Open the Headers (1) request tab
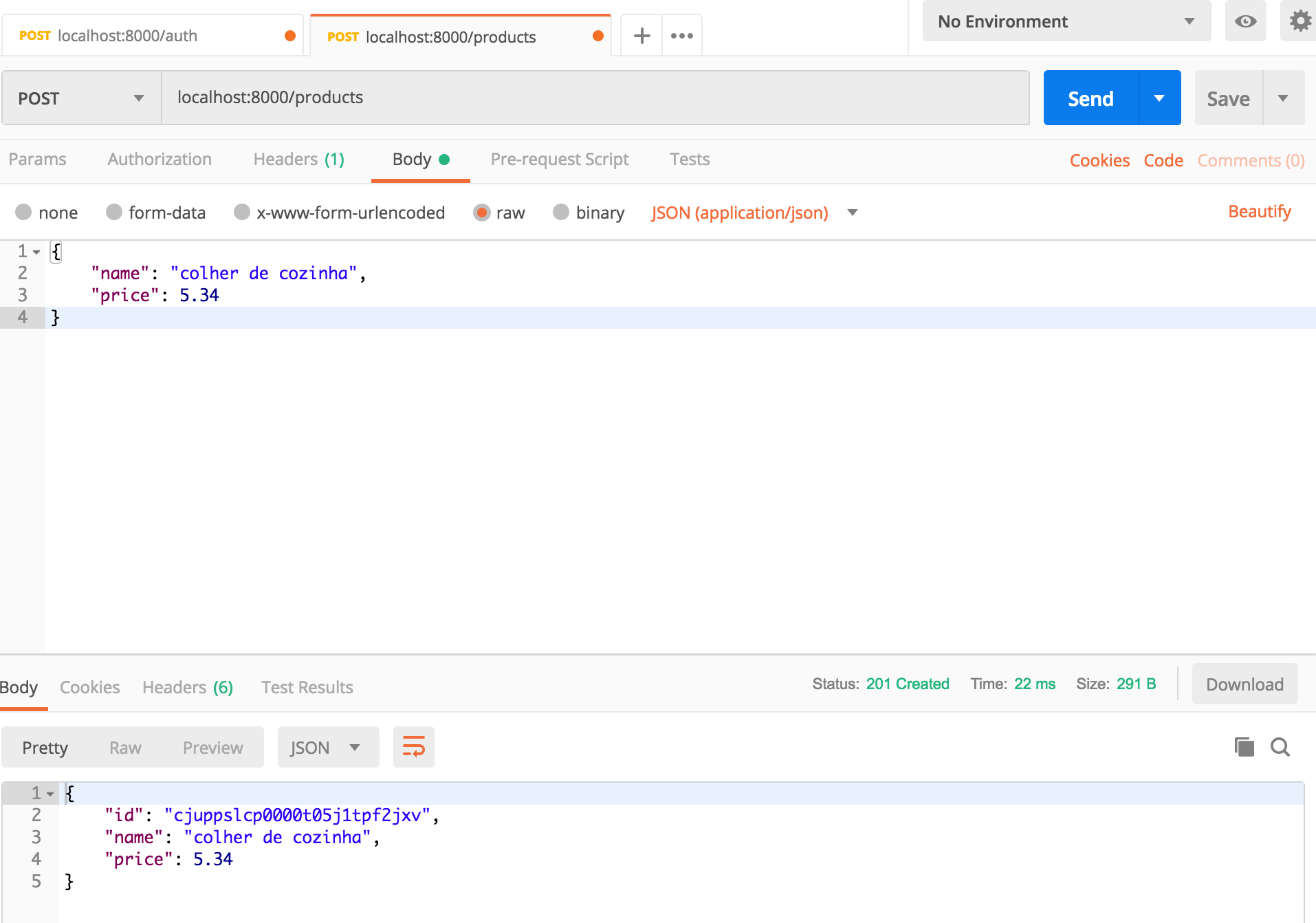The height and width of the screenshot is (923, 1316). tap(298, 160)
